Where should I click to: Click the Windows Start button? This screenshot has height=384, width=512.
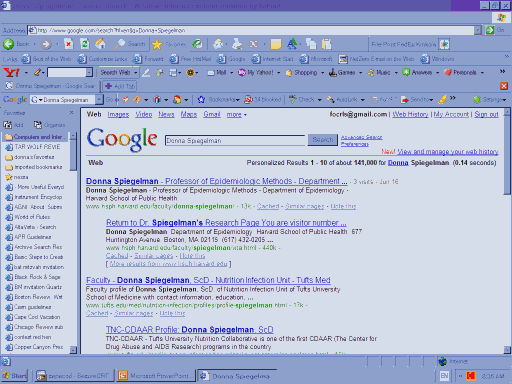[15, 376]
